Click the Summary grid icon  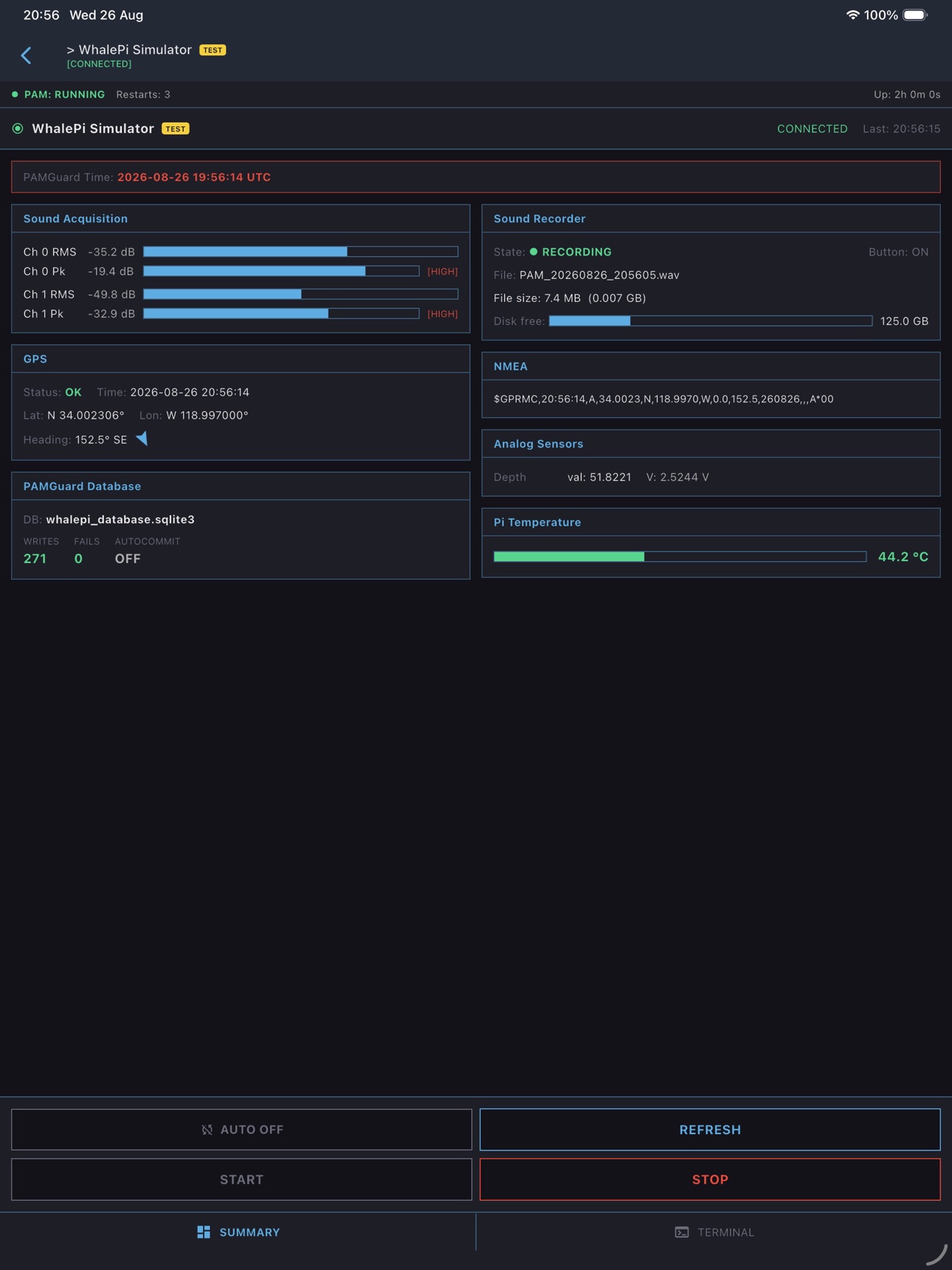(204, 1232)
